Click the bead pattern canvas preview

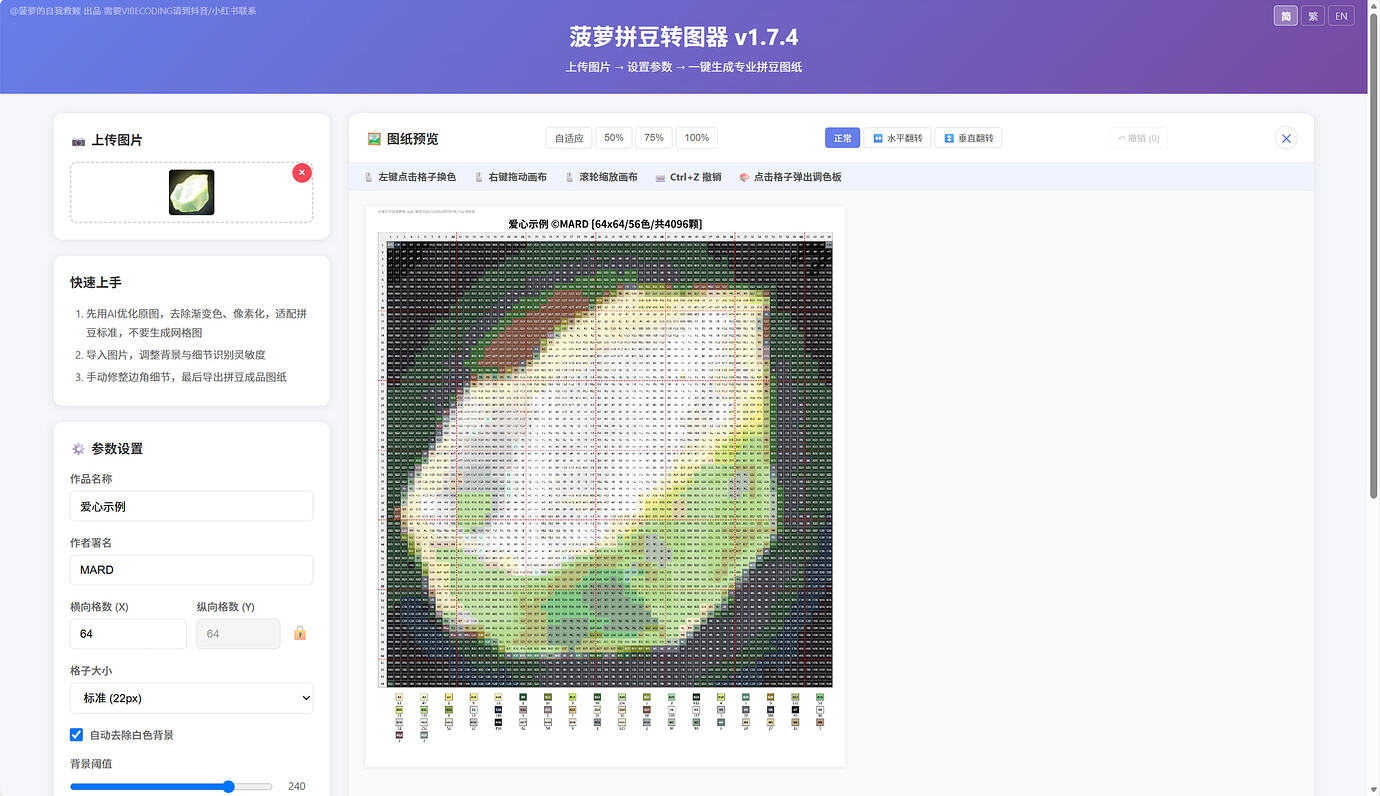point(605,487)
